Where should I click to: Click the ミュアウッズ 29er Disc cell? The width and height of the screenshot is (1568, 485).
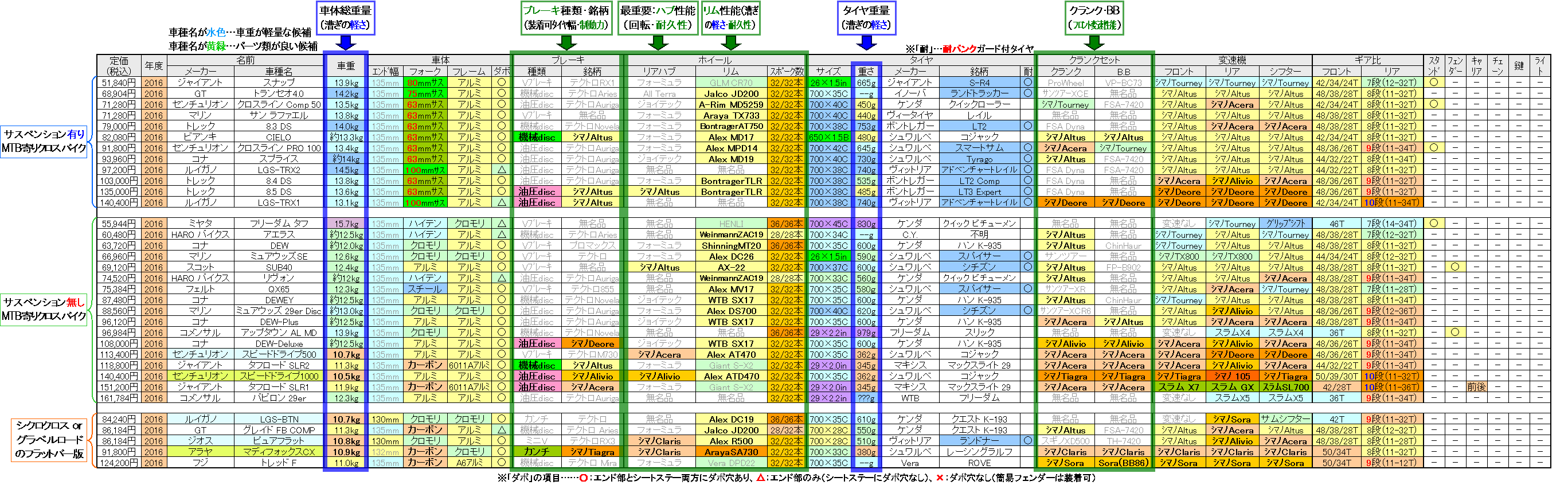coord(279,311)
